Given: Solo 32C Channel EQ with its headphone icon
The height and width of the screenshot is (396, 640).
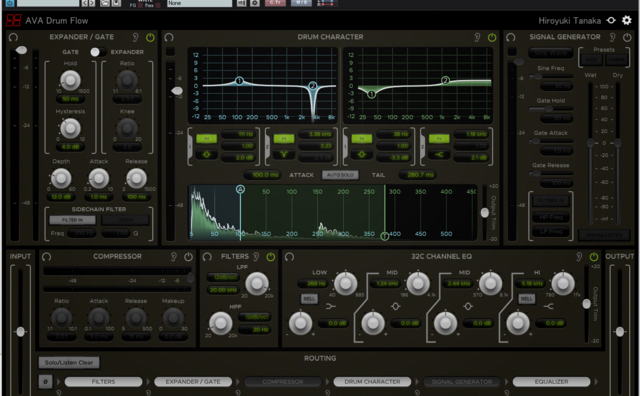Looking at the screenshot, I should (289, 257).
